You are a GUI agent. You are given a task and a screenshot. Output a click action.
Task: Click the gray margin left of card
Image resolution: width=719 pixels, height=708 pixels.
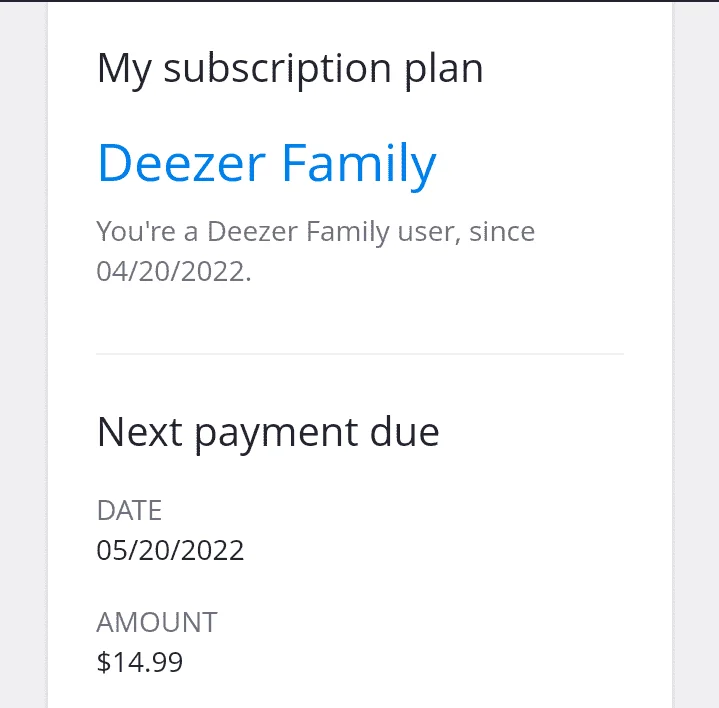pos(23,354)
